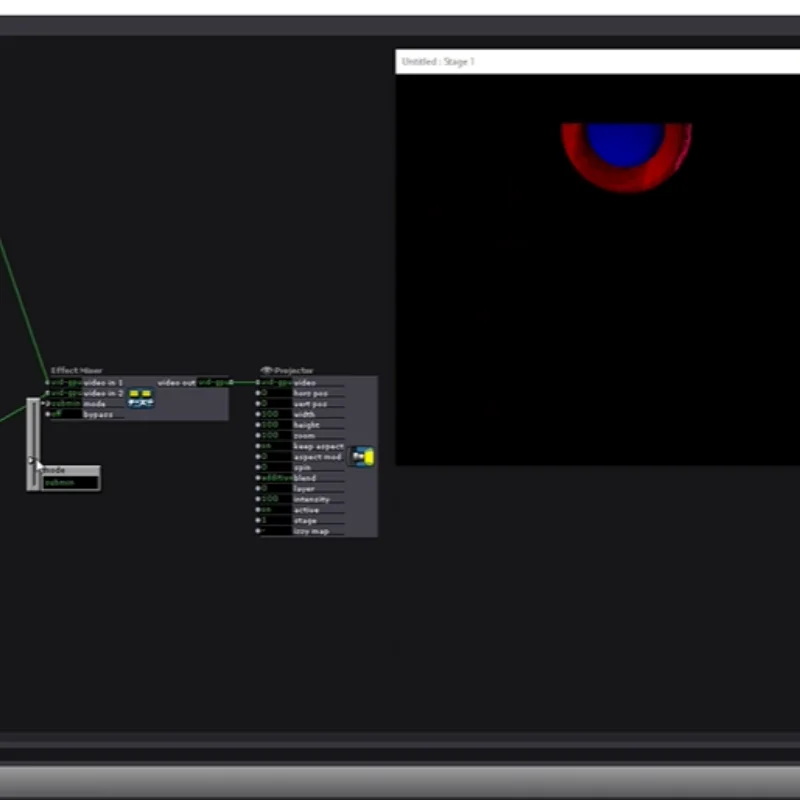800x800 pixels.
Task: Open the Projector blend mode value
Action: point(276,478)
